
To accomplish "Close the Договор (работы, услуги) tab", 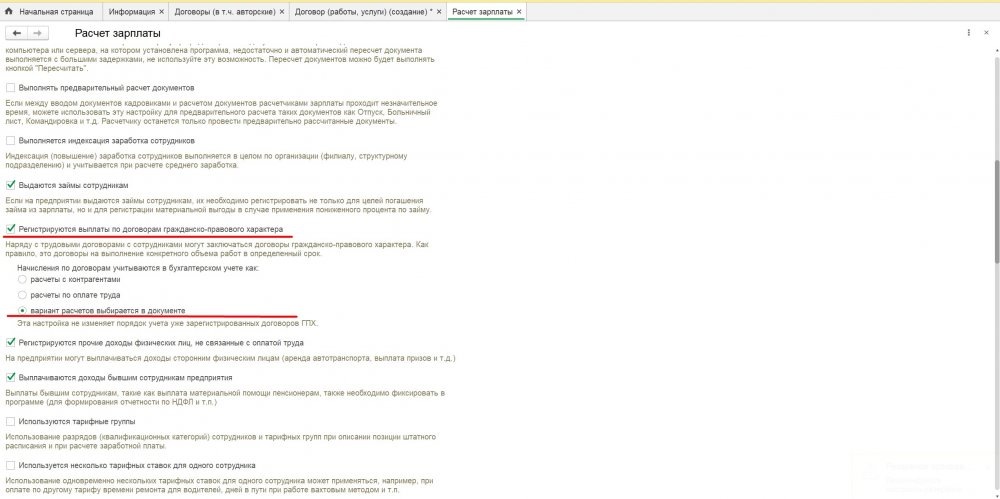I will (x=439, y=11).
